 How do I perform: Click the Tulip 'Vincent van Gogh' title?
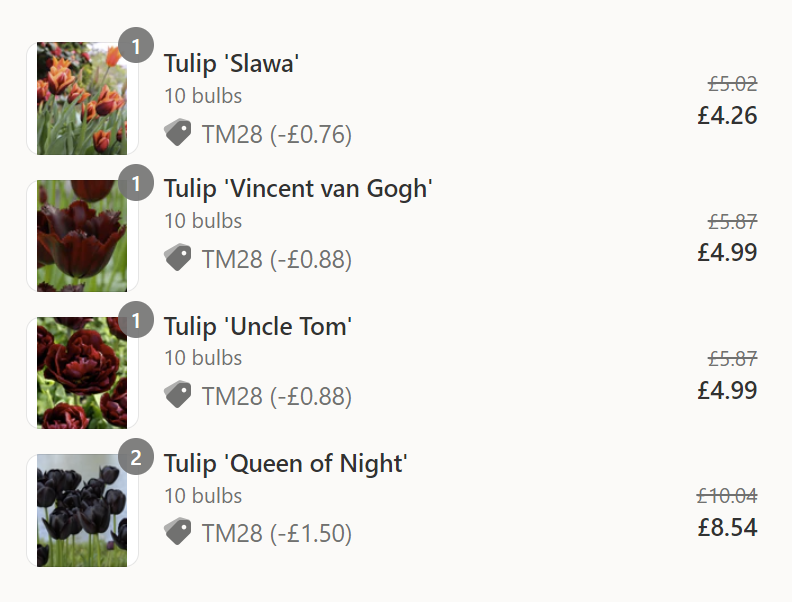pos(298,189)
